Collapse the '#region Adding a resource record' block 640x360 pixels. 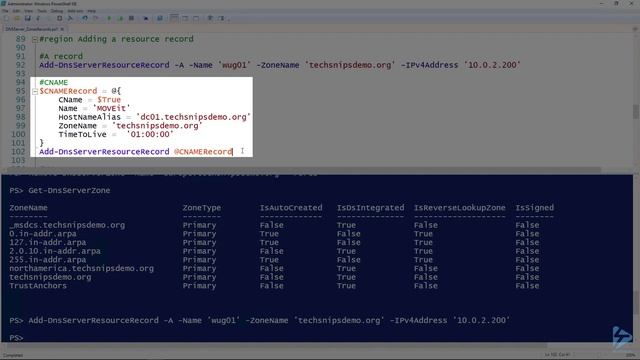(35, 39)
